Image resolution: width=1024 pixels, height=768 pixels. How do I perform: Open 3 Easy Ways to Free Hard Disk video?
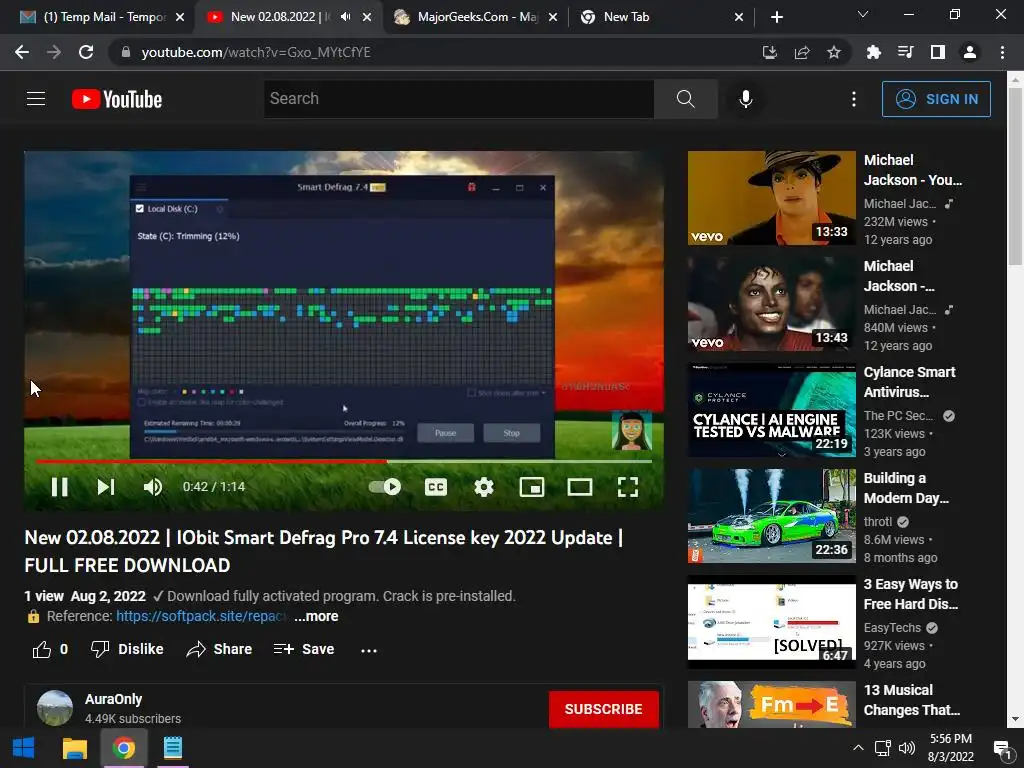pyautogui.click(x=771, y=622)
